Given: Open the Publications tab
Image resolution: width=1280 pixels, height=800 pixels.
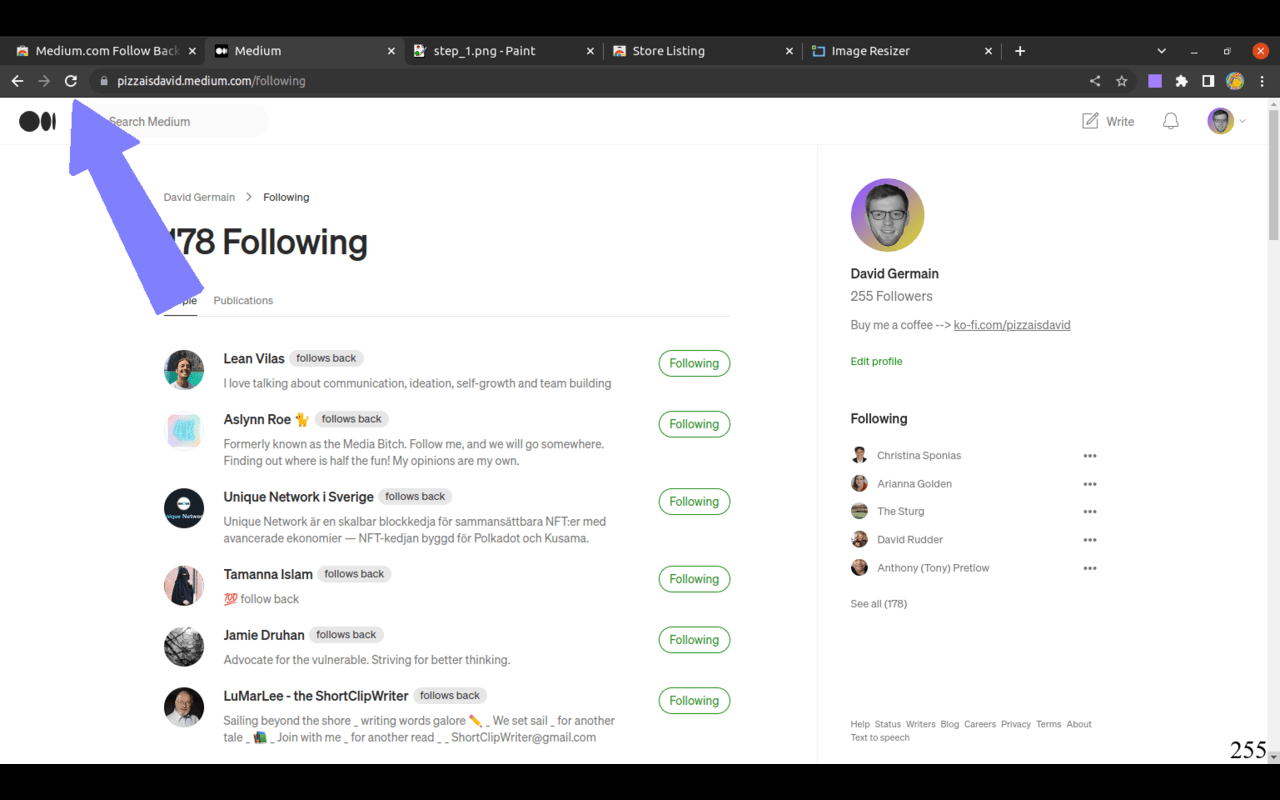Looking at the screenshot, I should pos(243,301).
